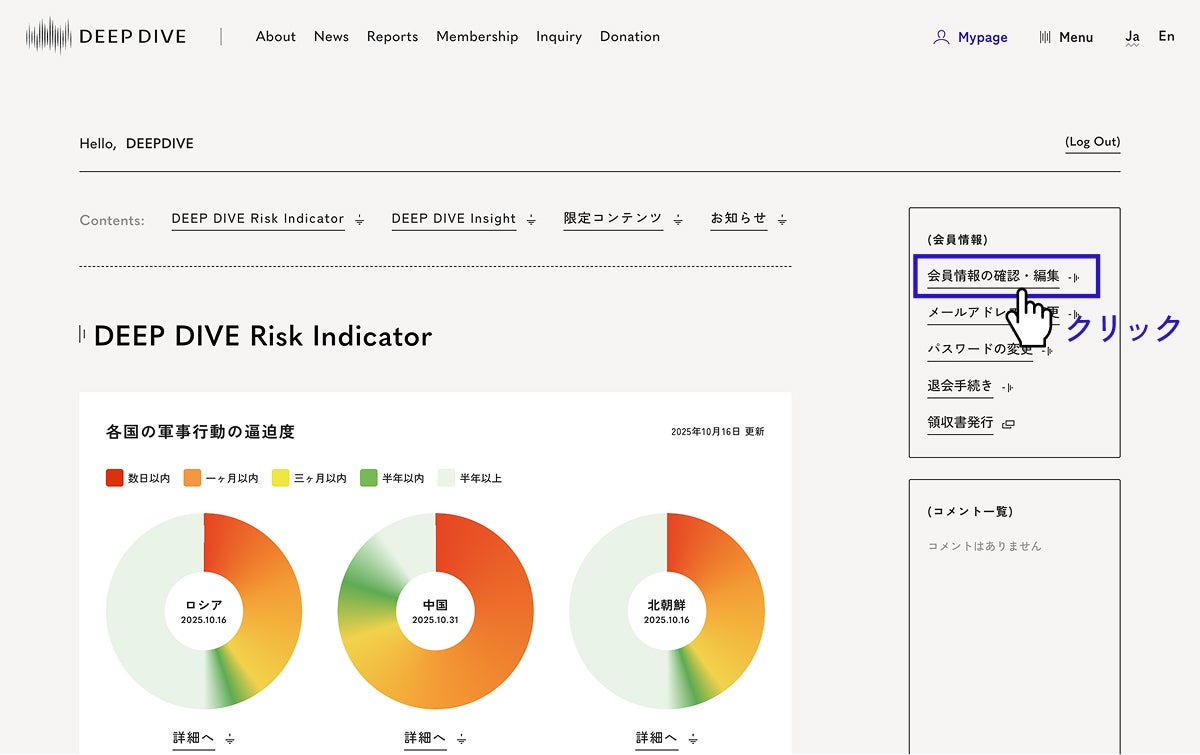Go to the Membership page

(477, 37)
